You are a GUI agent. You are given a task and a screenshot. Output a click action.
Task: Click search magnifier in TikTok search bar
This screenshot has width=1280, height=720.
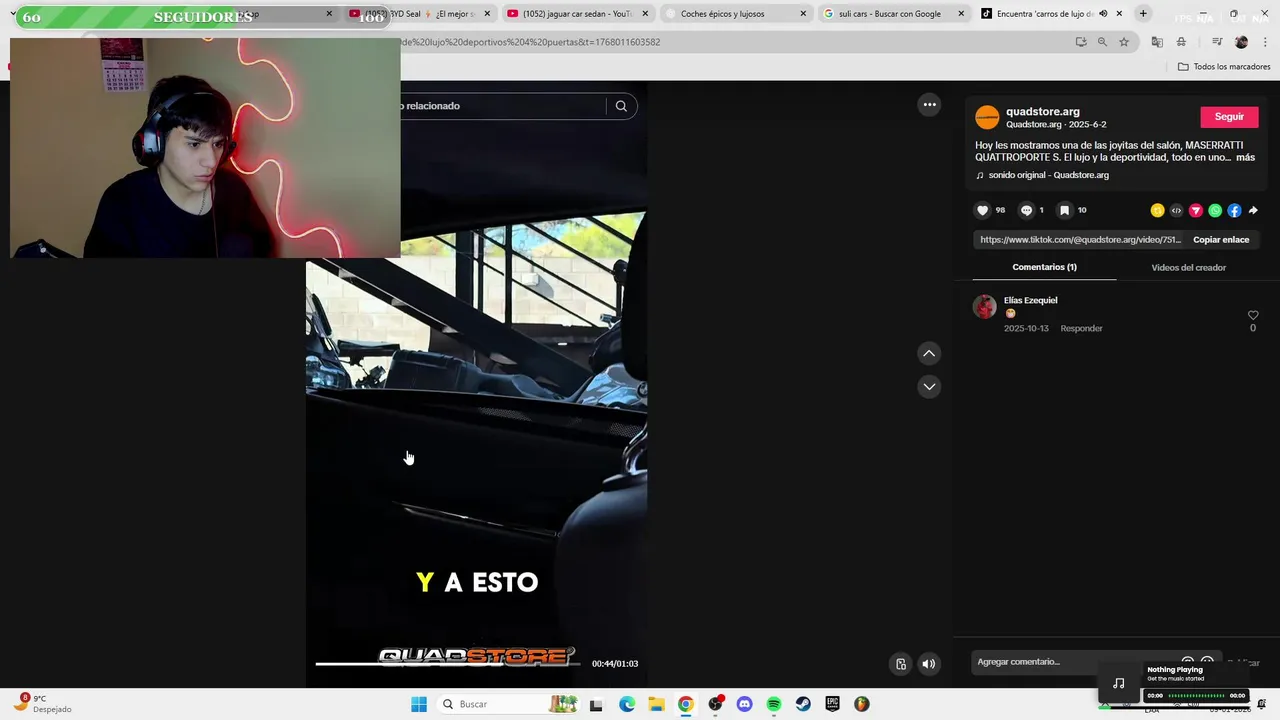[621, 106]
